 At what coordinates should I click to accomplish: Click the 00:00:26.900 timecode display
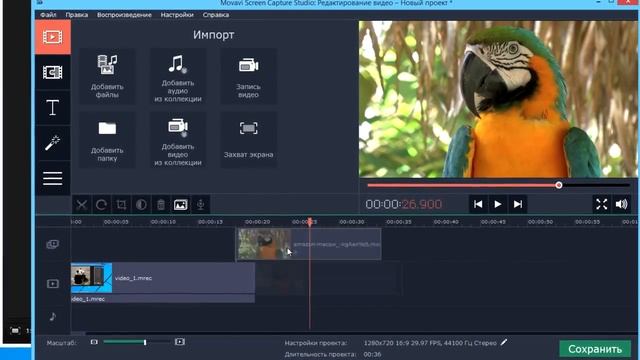tap(403, 204)
